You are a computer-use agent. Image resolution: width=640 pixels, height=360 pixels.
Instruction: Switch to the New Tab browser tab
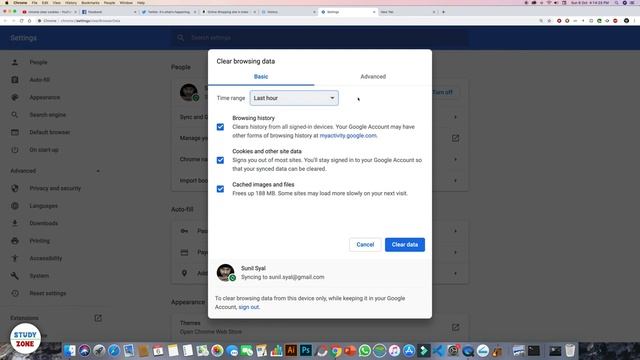[x=407, y=12]
